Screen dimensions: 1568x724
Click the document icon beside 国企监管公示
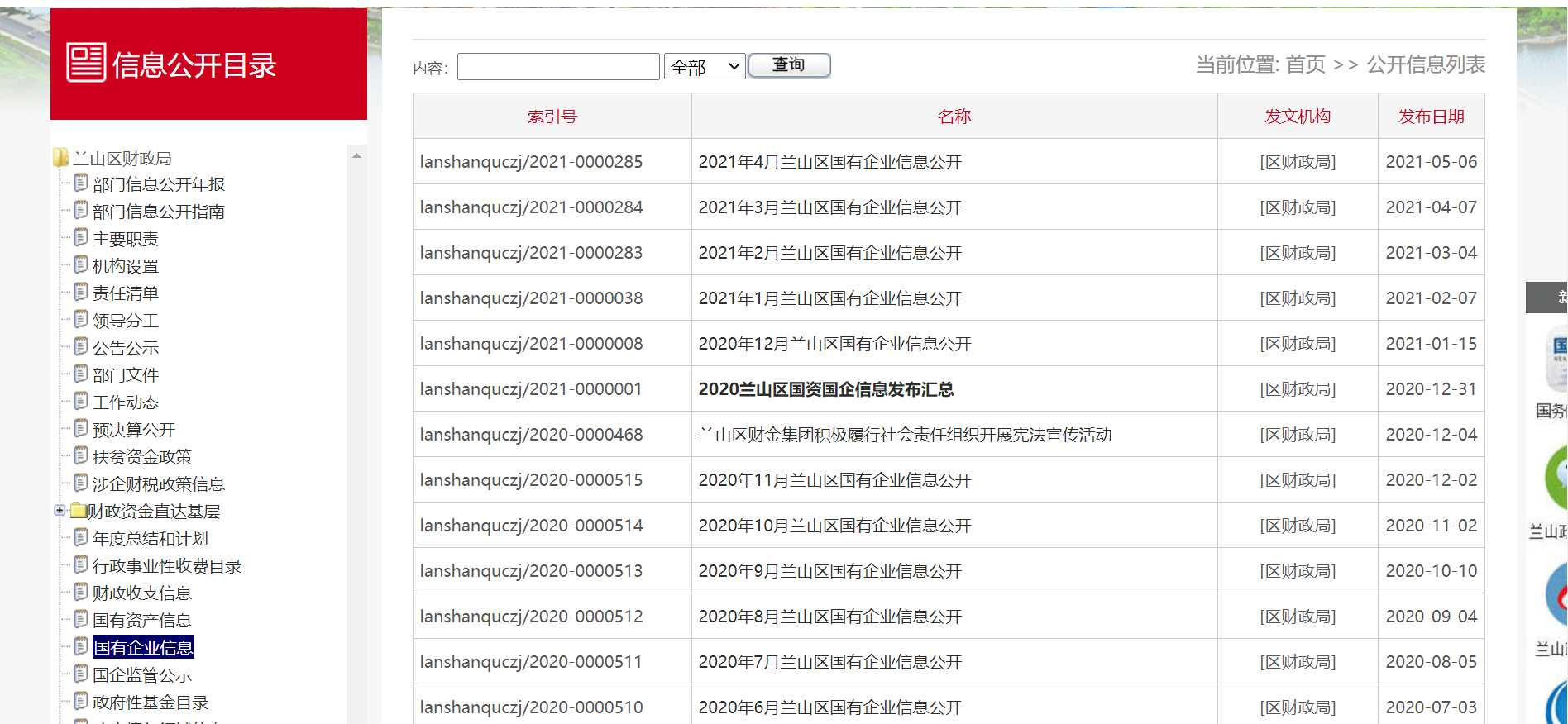coord(80,674)
